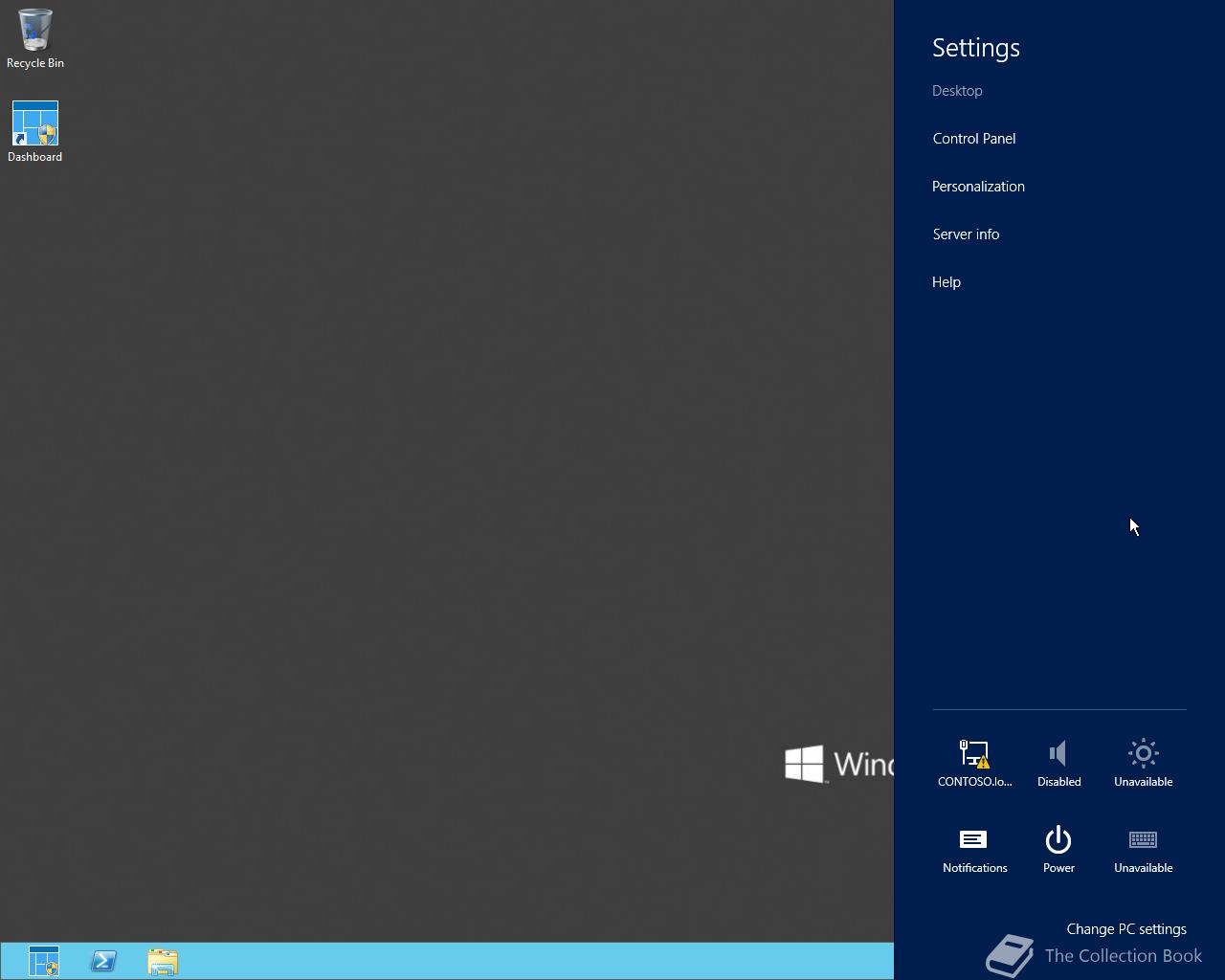1225x980 pixels.
Task: Click the Desktop label under Settings
Action: 957,91
